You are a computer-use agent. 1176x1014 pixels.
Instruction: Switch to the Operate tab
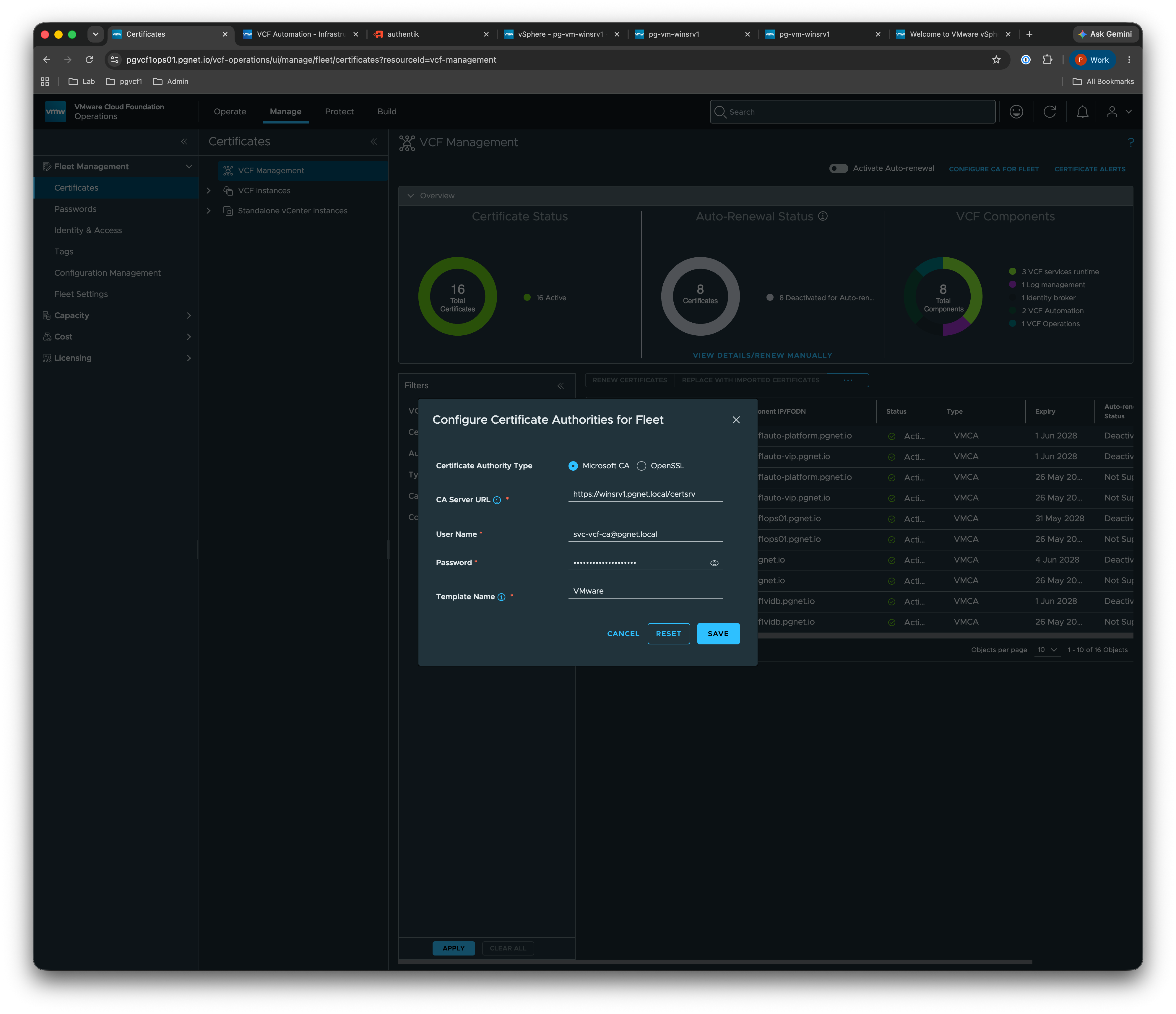click(230, 112)
